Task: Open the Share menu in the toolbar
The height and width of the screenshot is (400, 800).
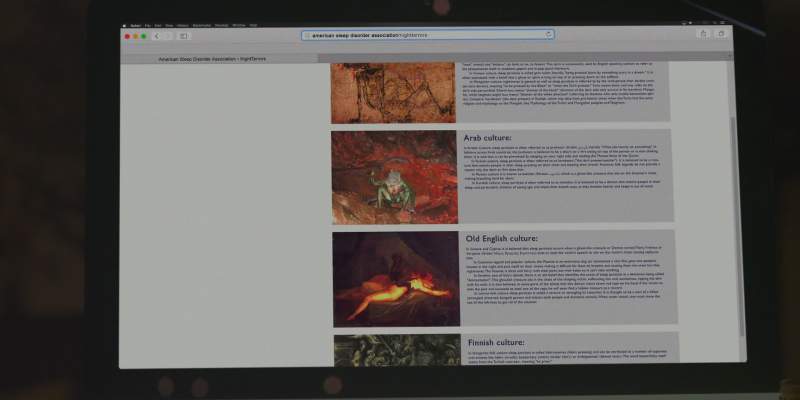Action: click(x=703, y=34)
